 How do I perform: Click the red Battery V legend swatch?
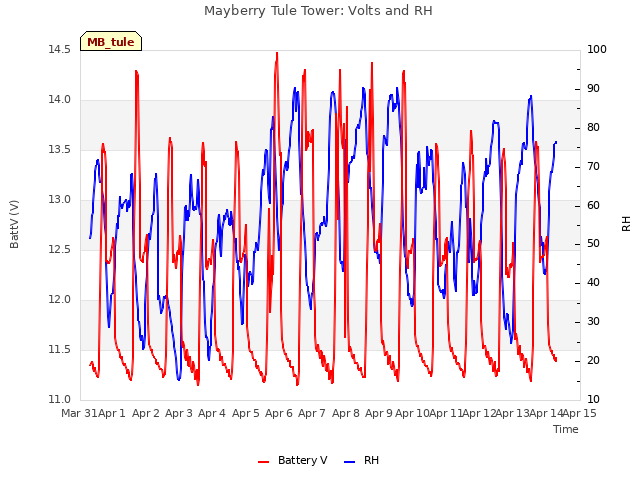264,462
